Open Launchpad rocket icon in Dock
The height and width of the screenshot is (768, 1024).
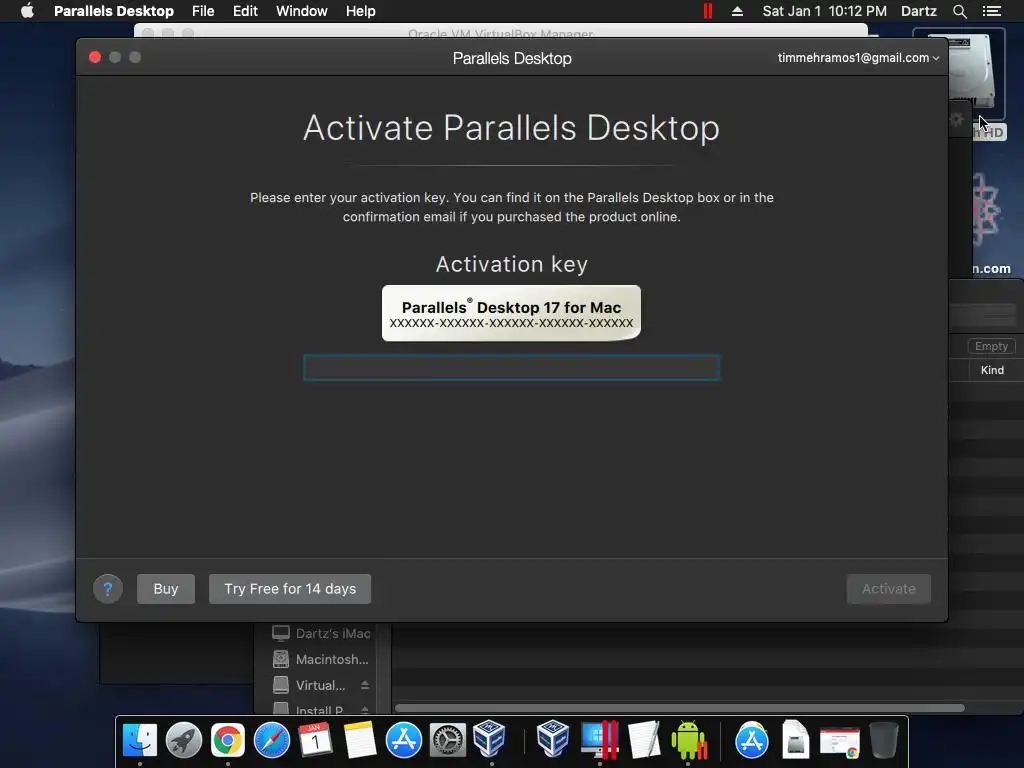[x=184, y=740]
